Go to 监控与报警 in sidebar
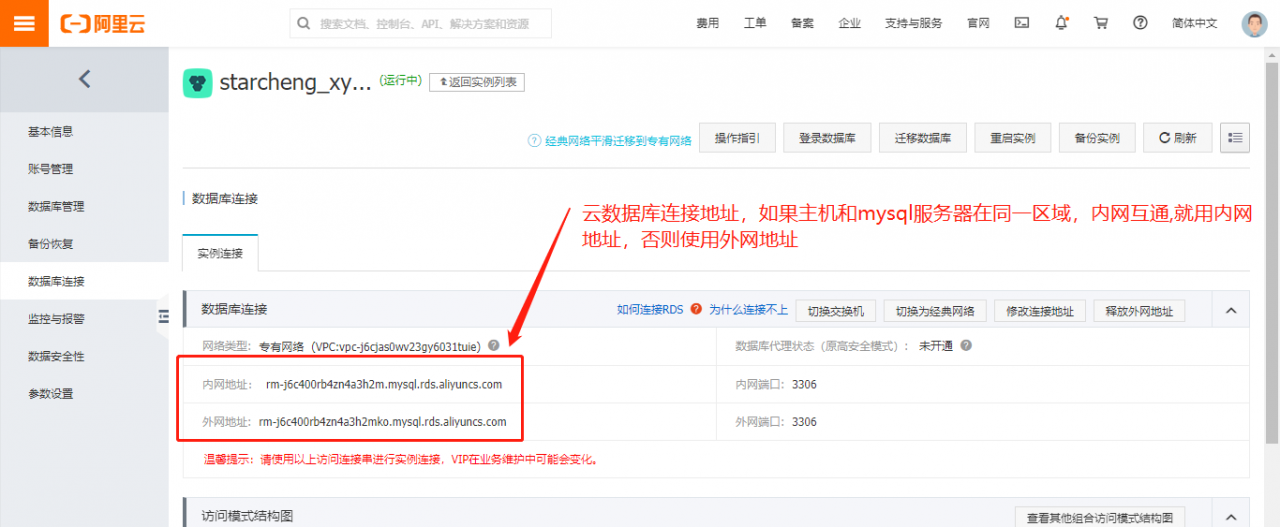 [x=56, y=319]
